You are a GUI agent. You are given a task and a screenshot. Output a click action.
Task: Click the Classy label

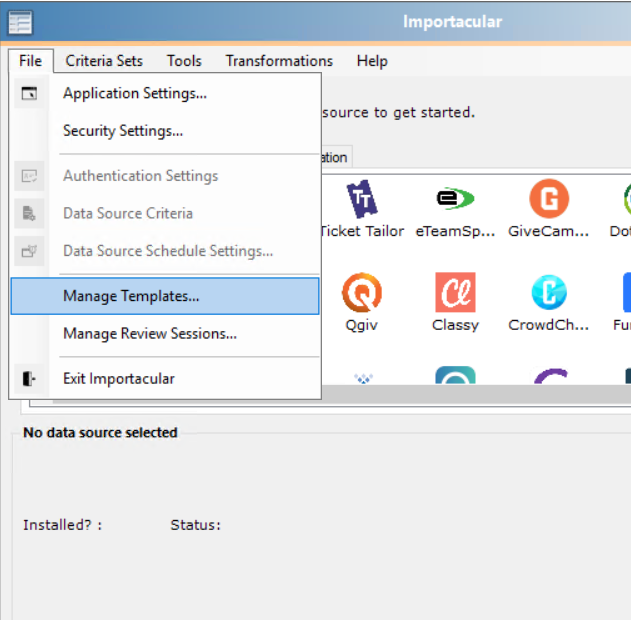click(455, 325)
